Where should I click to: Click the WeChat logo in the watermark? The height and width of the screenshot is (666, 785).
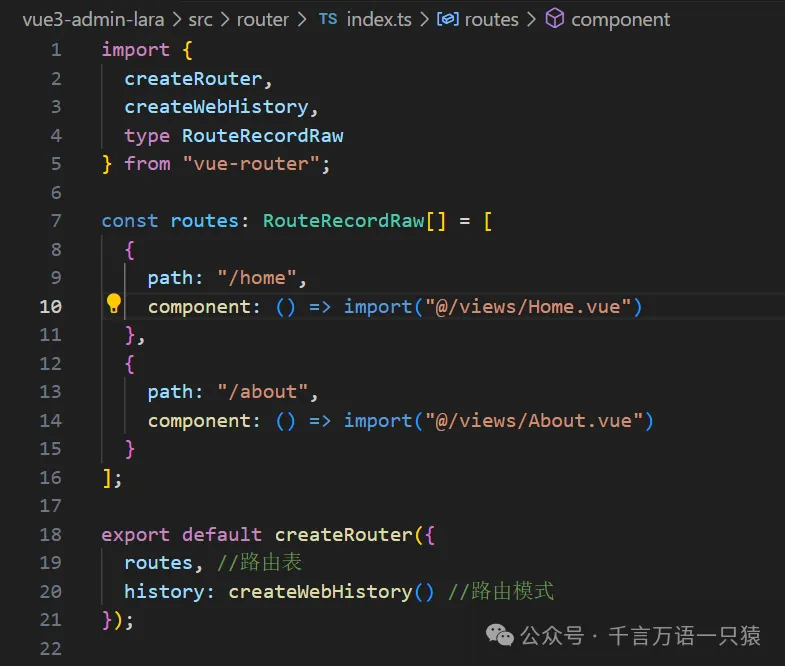point(497,635)
